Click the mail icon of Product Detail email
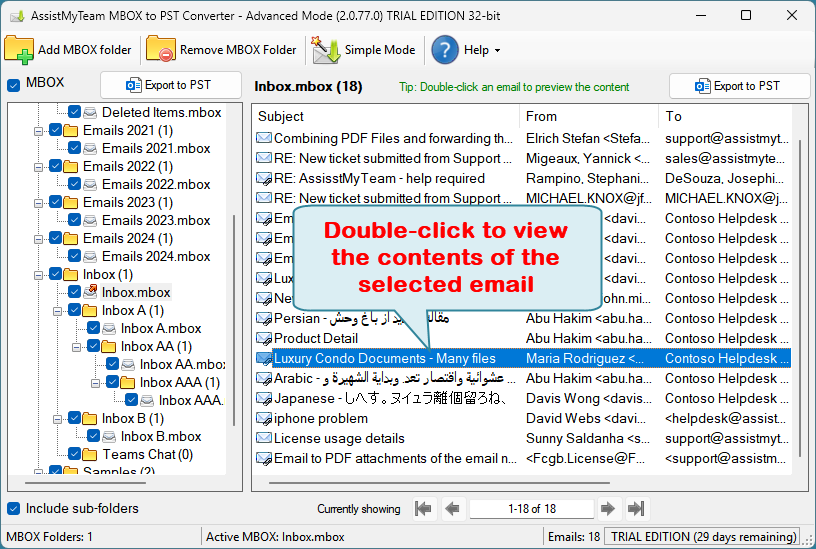816x549 pixels. point(264,338)
